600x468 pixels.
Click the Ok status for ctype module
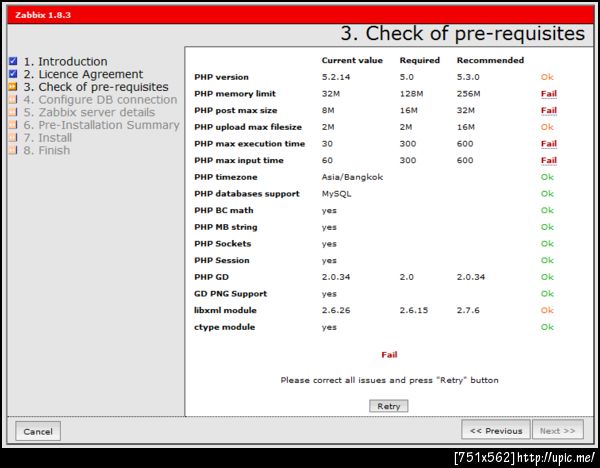pyautogui.click(x=547, y=327)
